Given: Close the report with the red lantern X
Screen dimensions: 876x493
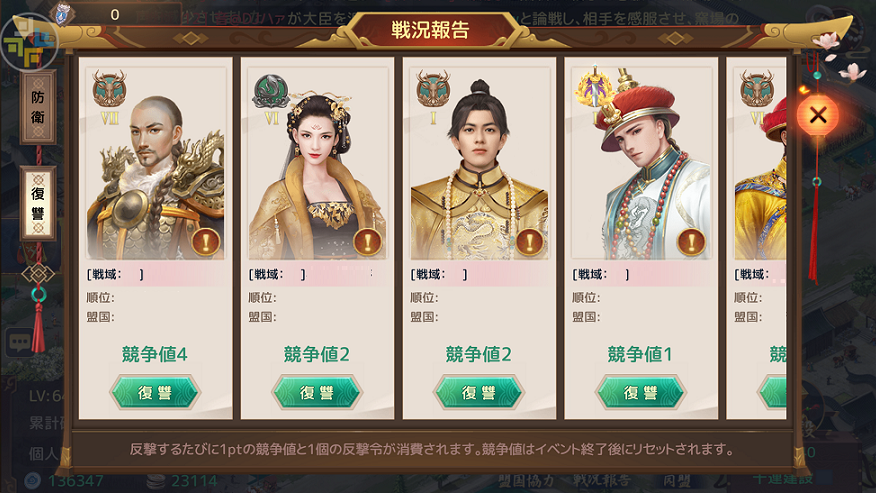Looking at the screenshot, I should point(818,116).
